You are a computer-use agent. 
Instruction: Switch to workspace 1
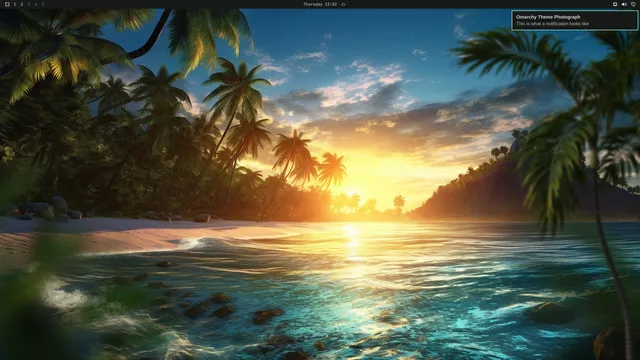pos(15,4)
